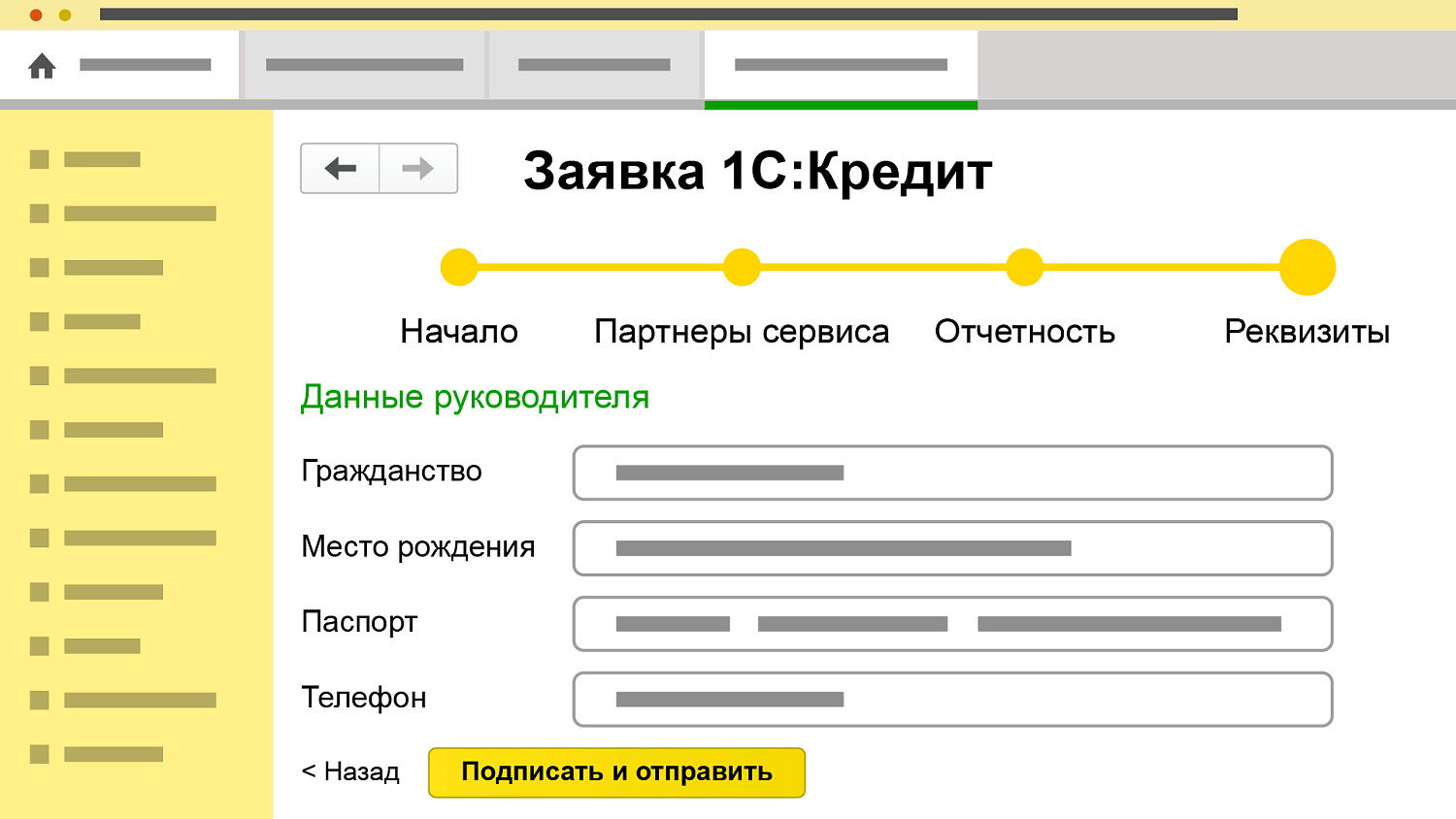Select the Отчетность step circle
Viewport: 1456px width, 819px height.
(x=1024, y=267)
